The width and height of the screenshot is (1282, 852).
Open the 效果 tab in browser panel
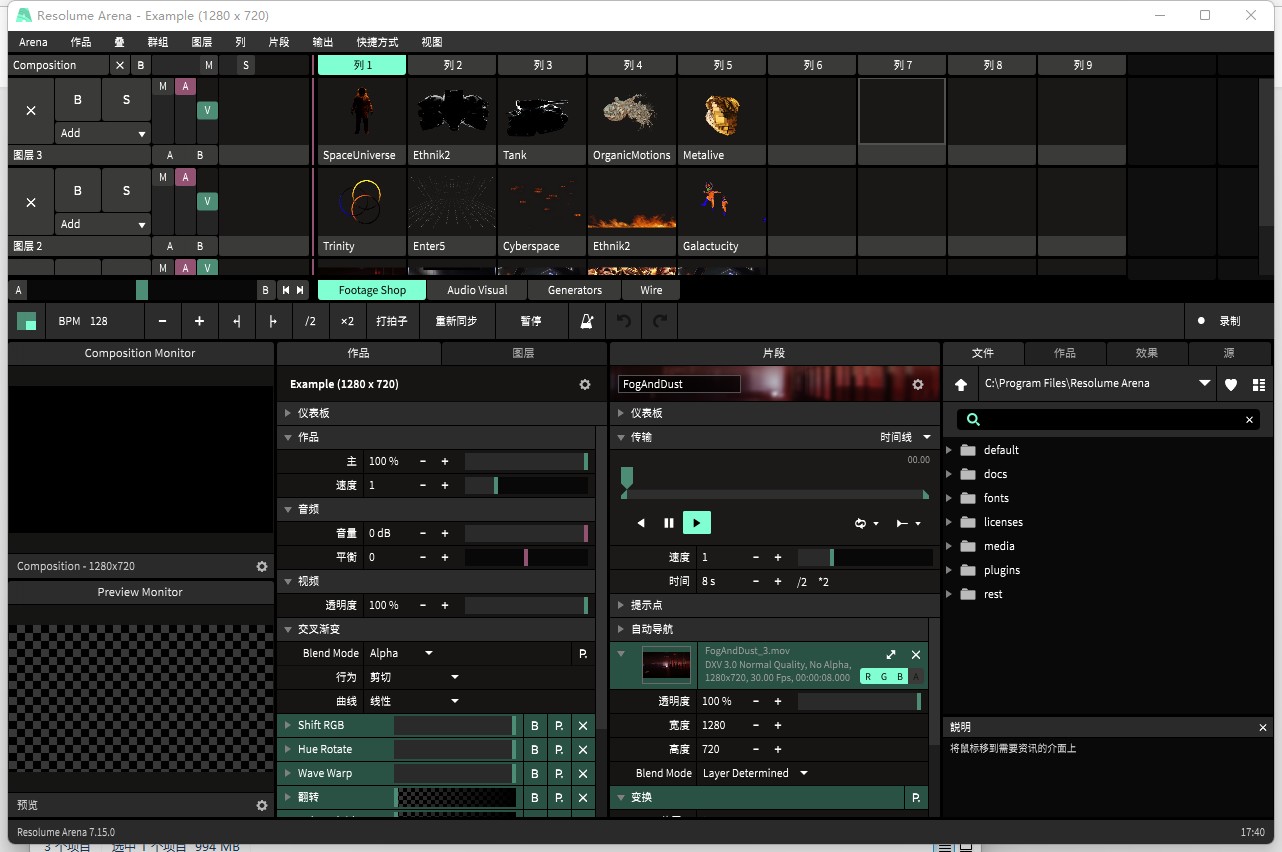tap(1147, 353)
